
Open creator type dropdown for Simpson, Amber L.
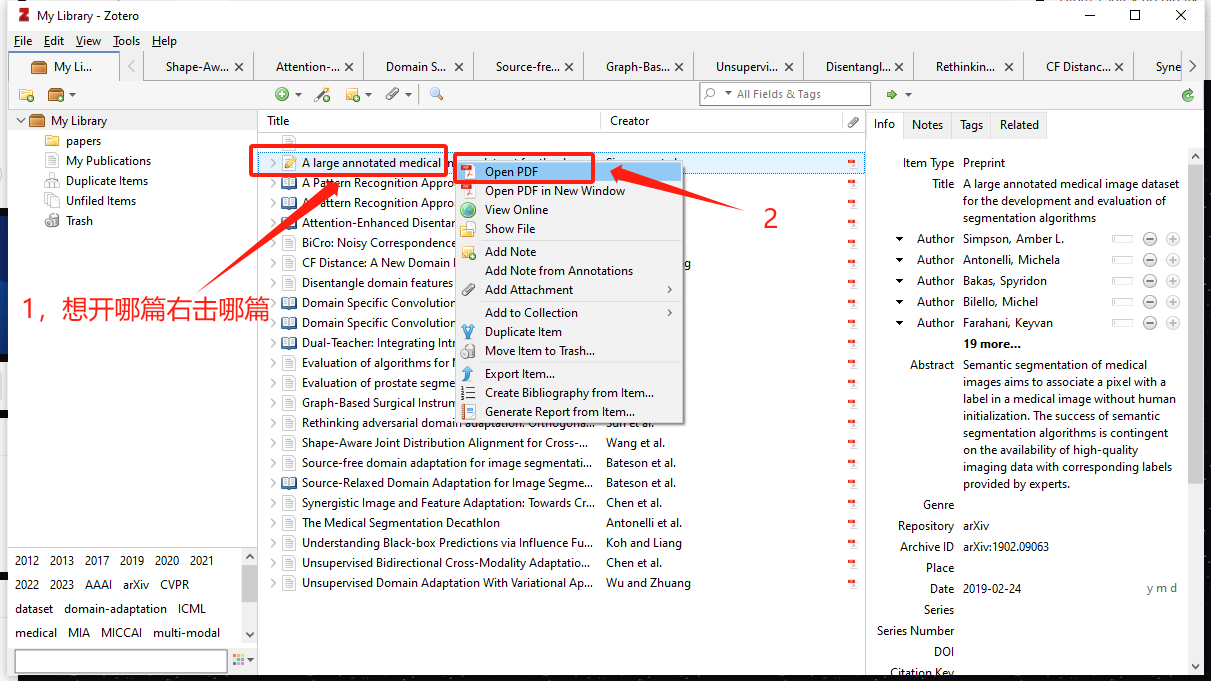point(900,239)
